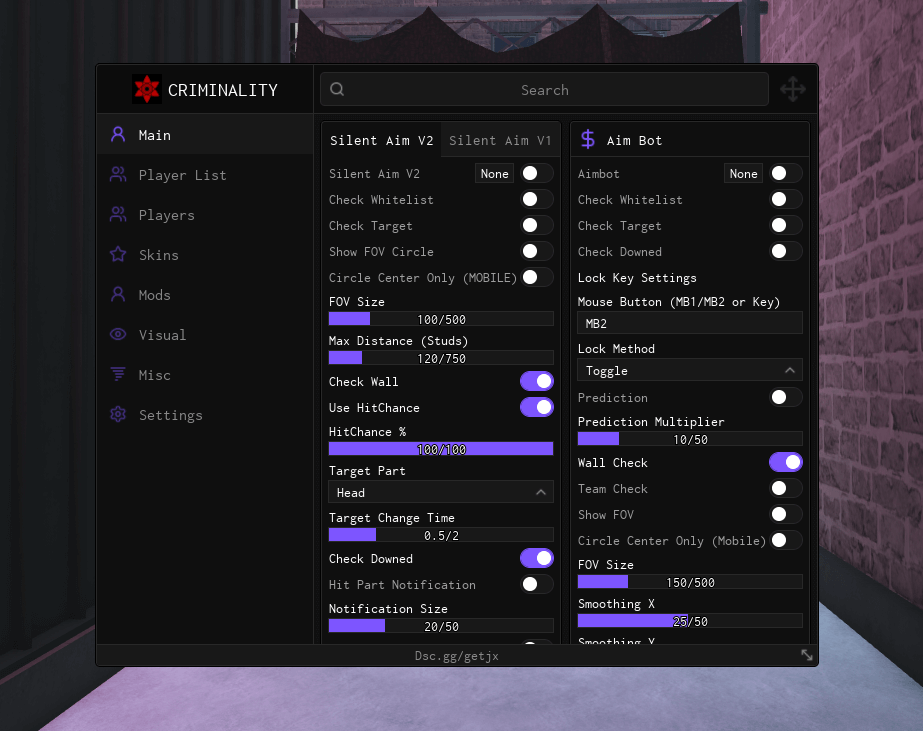
Task: Adjust the Silent Aim FOV Size slider 100/500
Action: click(x=441, y=319)
